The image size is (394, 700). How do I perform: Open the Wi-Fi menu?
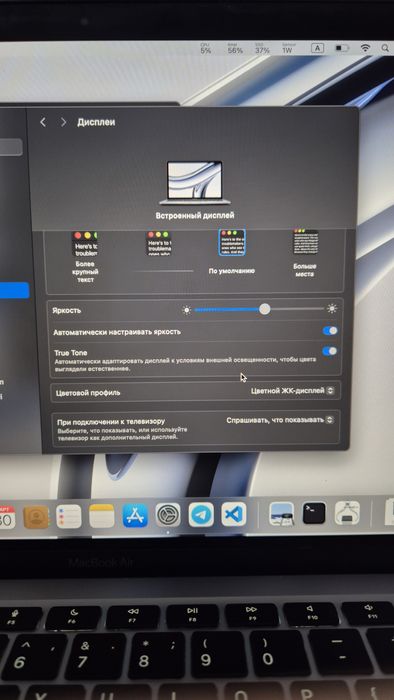click(365, 48)
